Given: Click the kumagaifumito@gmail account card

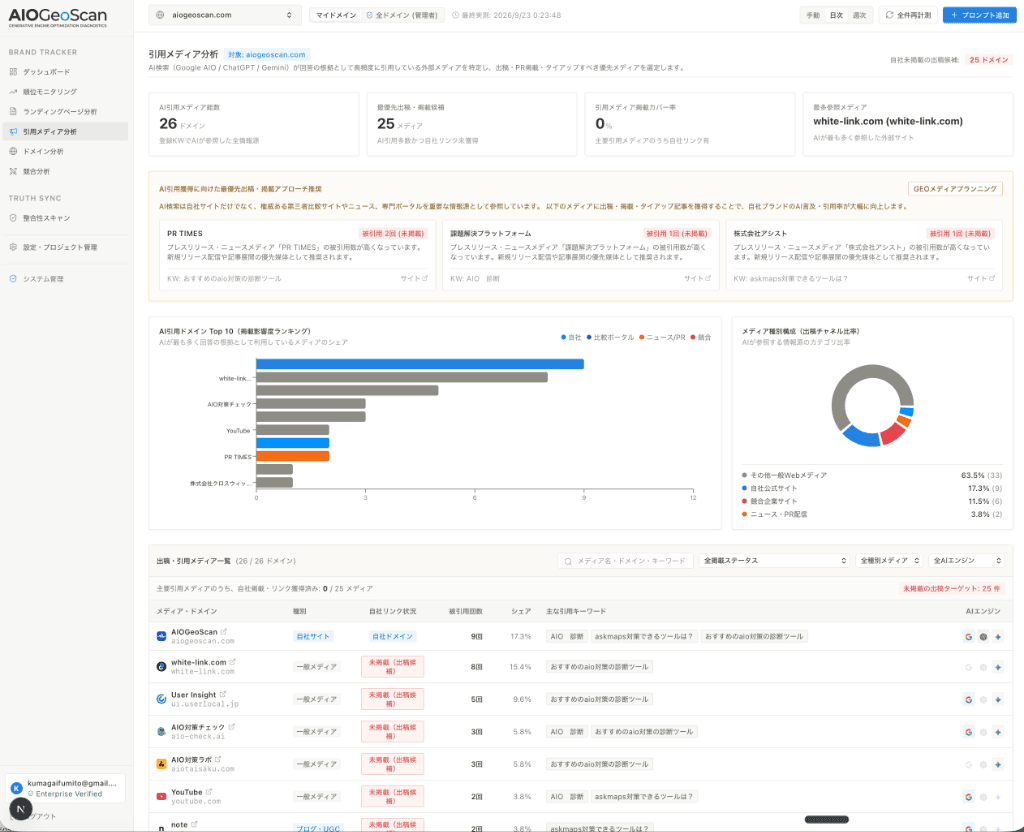Looking at the screenshot, I should [x=65, y=788].
